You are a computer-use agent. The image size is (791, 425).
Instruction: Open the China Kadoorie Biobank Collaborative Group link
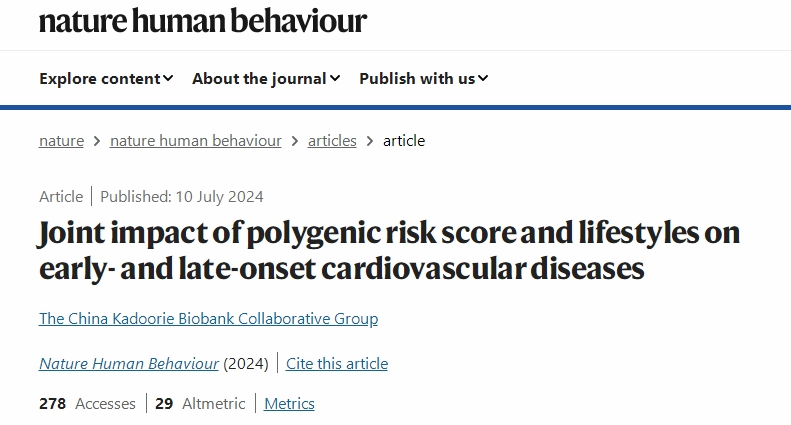coord(208,319)
